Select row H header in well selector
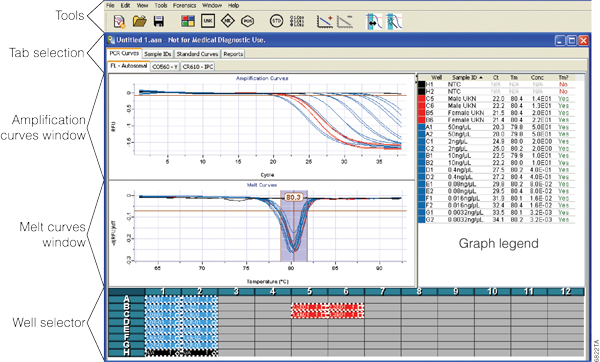Image resolution: width=600 pixels, height=362 pixels. [127, 353]
